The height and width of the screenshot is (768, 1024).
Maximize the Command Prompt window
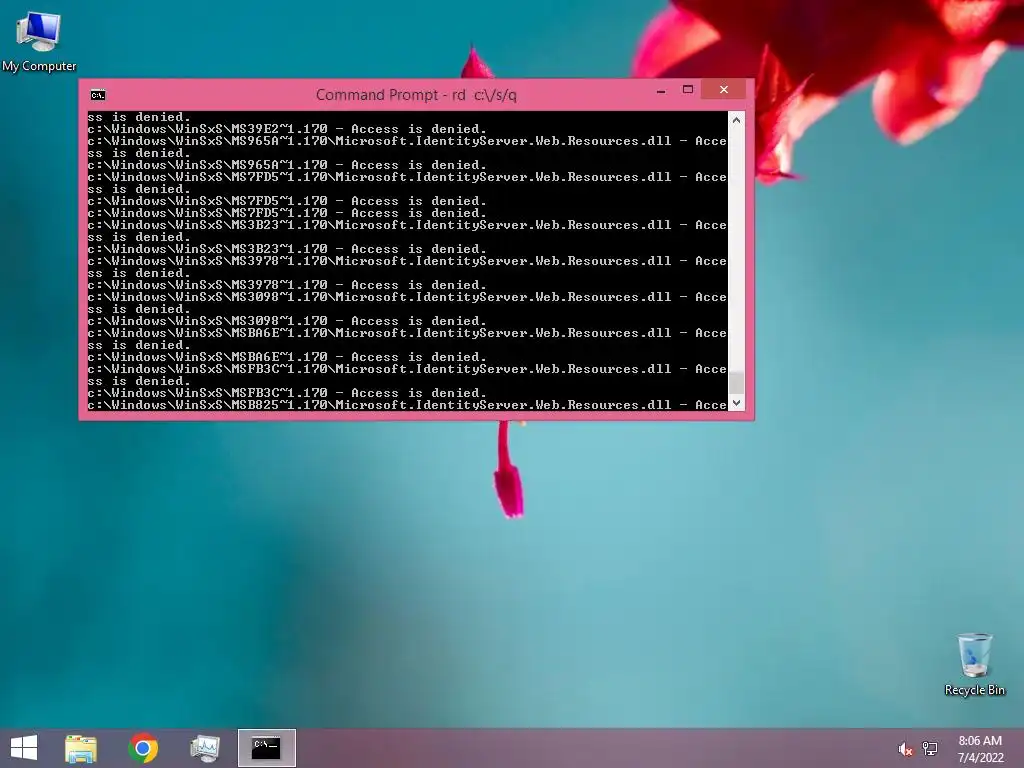(688, 89)
